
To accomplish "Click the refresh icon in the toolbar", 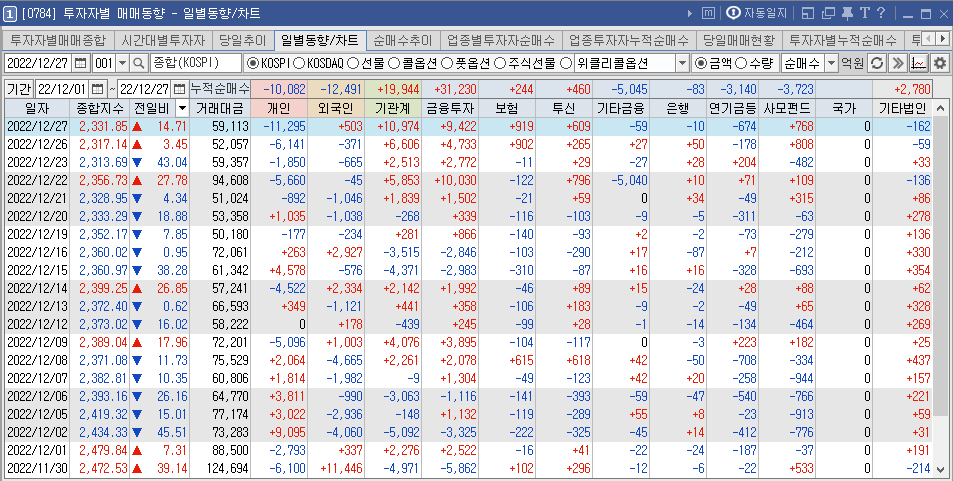I will pyautogui.click(x=876, y=63).
